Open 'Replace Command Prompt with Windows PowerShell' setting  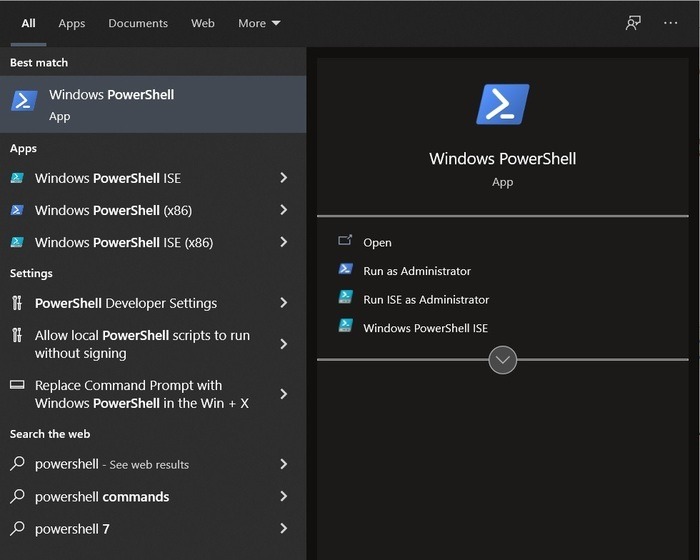142,394
